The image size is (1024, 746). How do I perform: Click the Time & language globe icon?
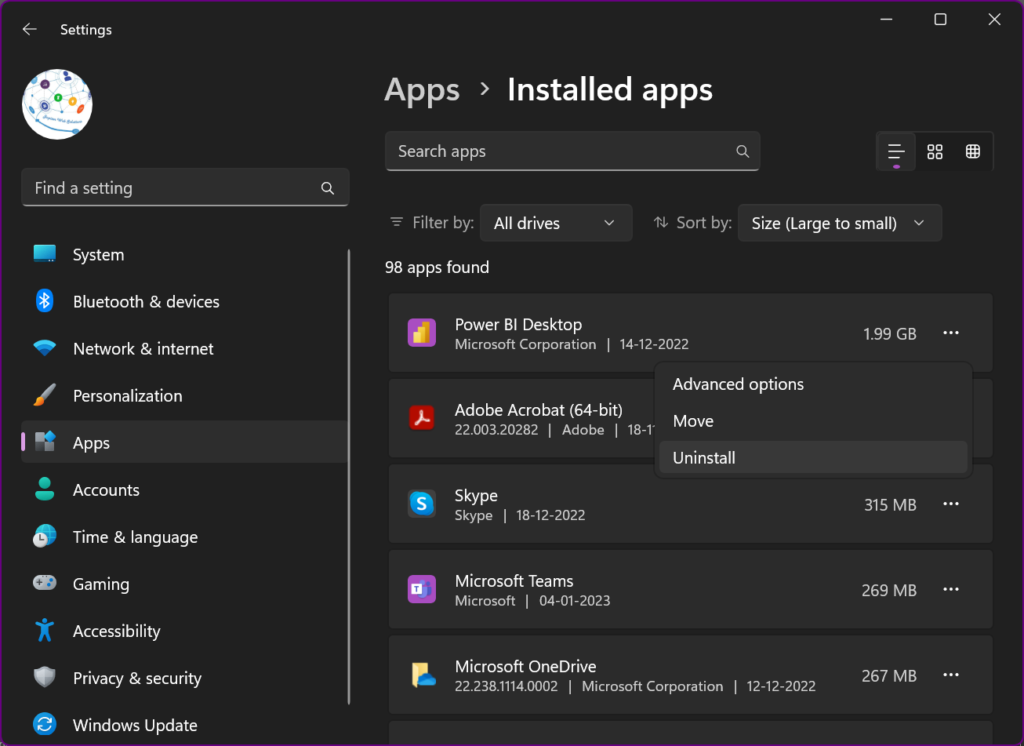click(44, 536)
